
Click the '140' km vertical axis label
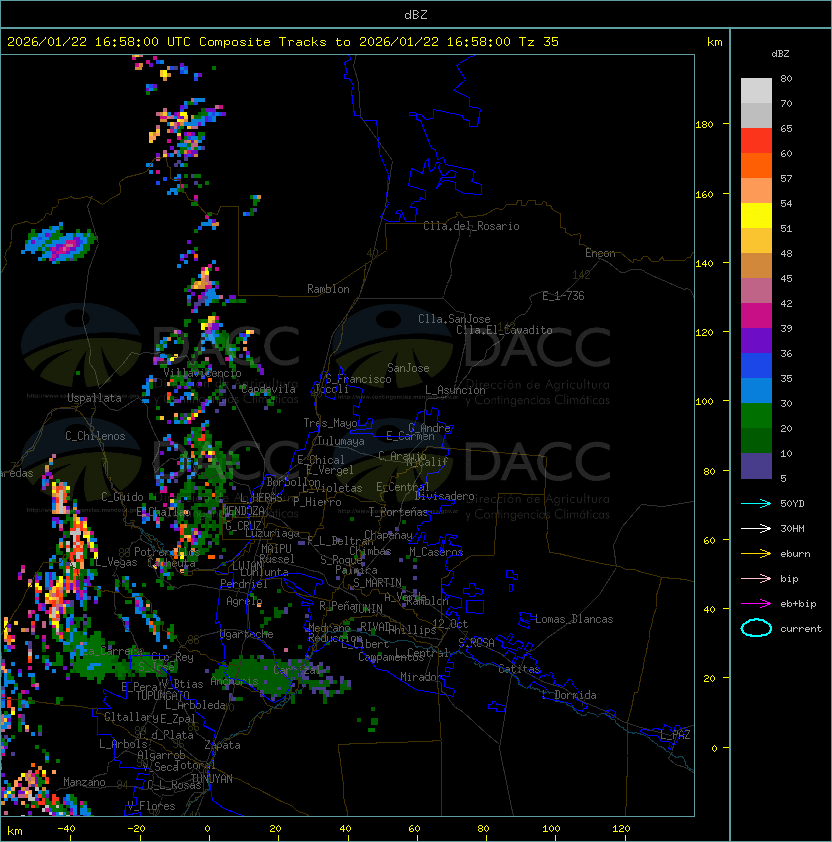click(x=704, y=264)
